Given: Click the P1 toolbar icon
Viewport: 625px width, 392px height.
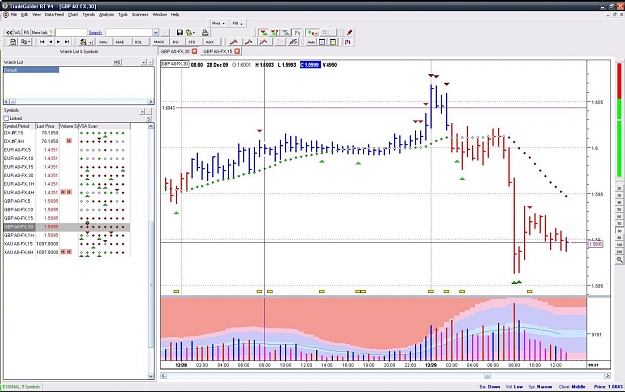Looking at the screenshot, I should [348, 42].
